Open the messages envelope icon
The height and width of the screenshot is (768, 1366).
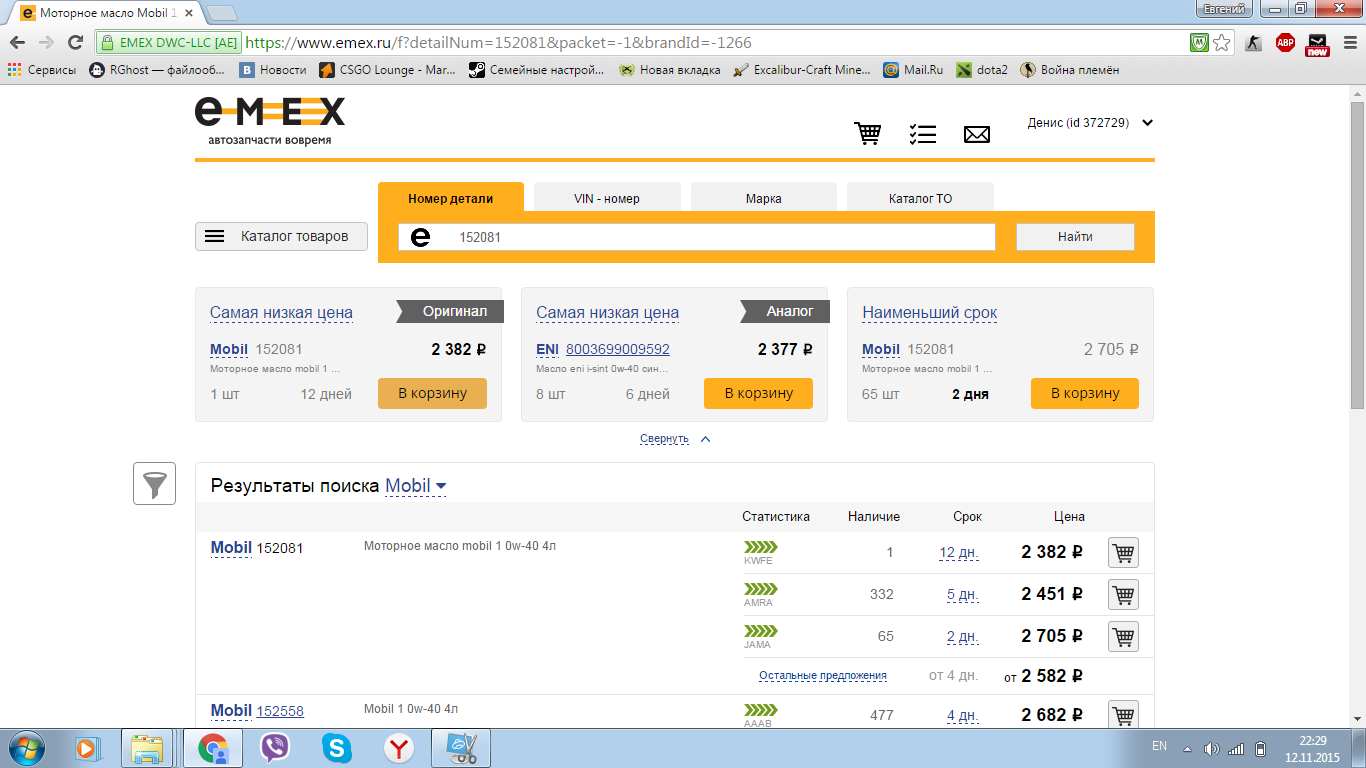(976, 133)
